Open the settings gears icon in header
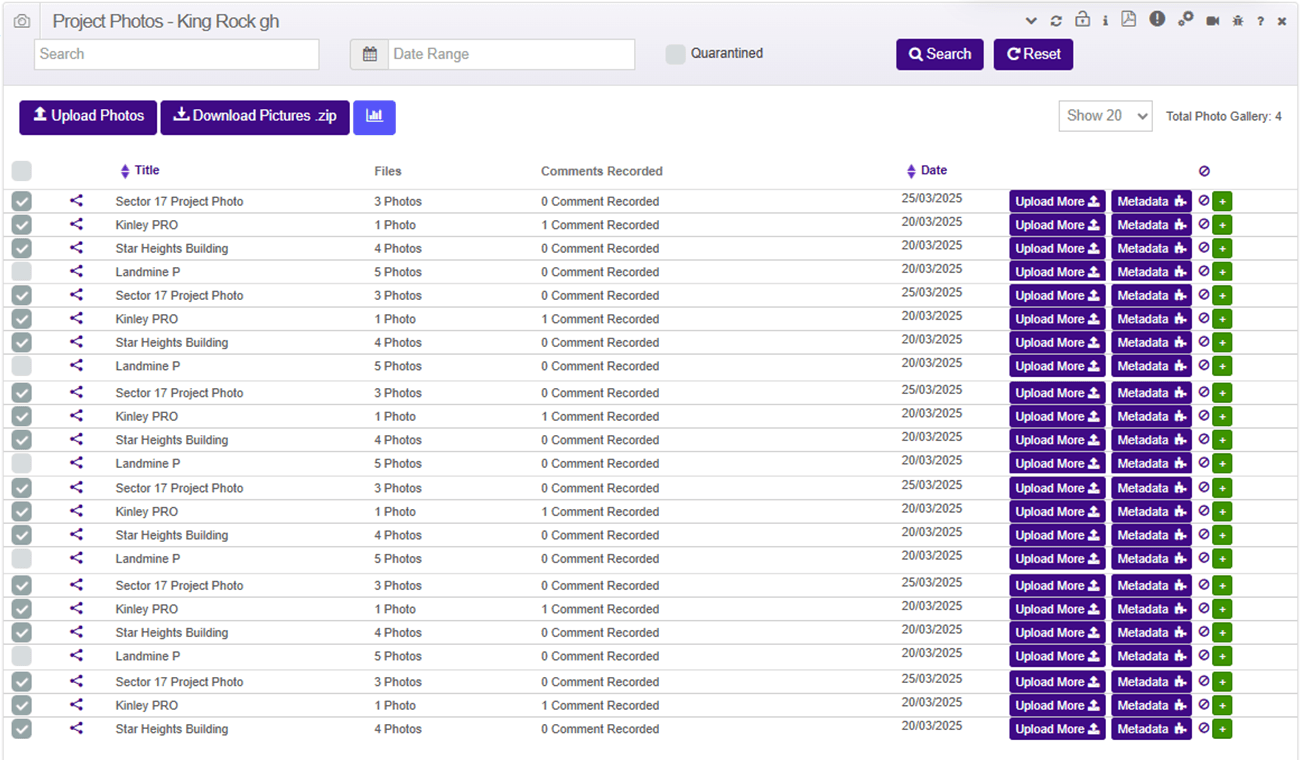The height and width of the screenshot is (760, 1300). 1185,20
